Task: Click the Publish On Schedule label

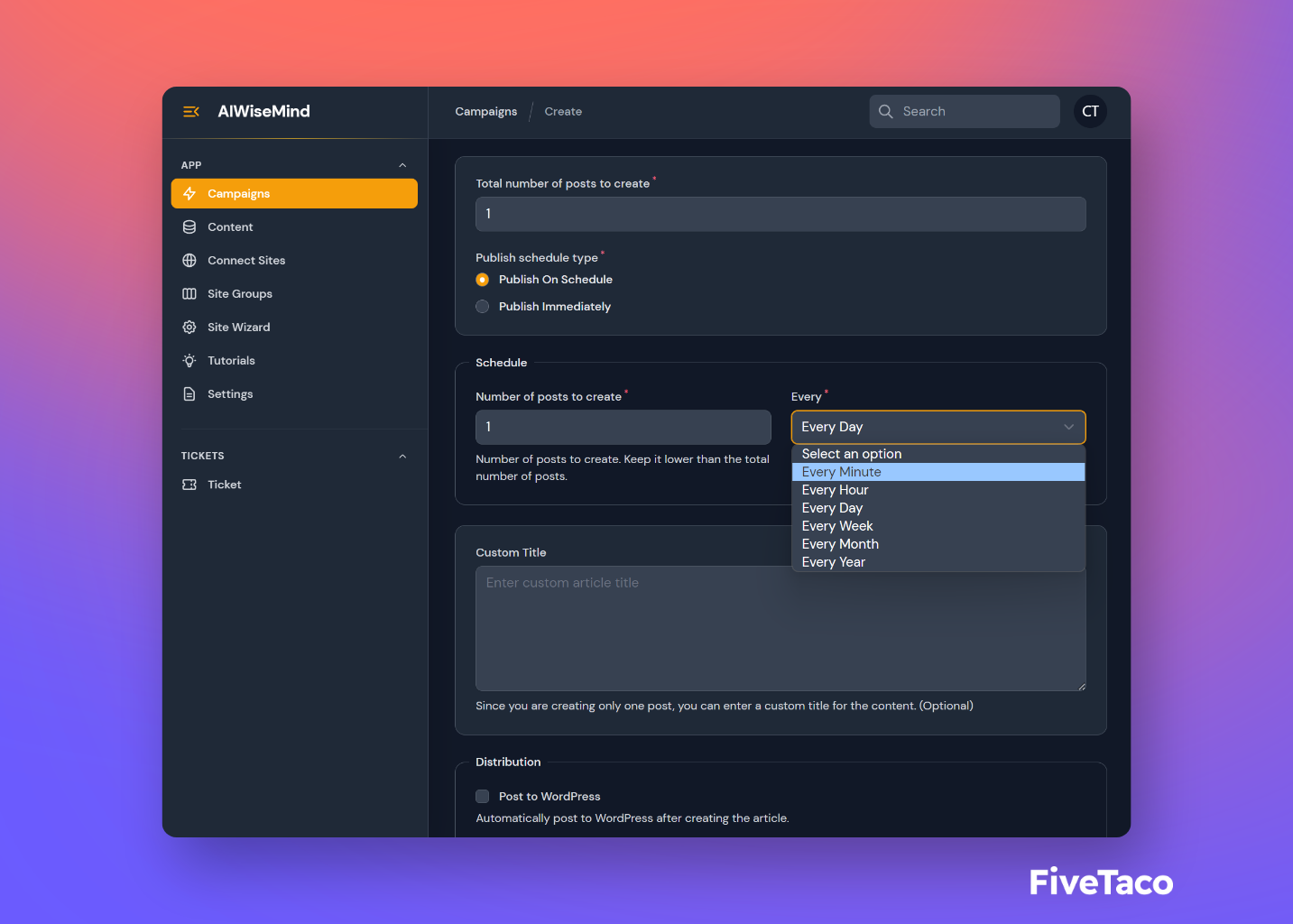Action: pos(556,280)
